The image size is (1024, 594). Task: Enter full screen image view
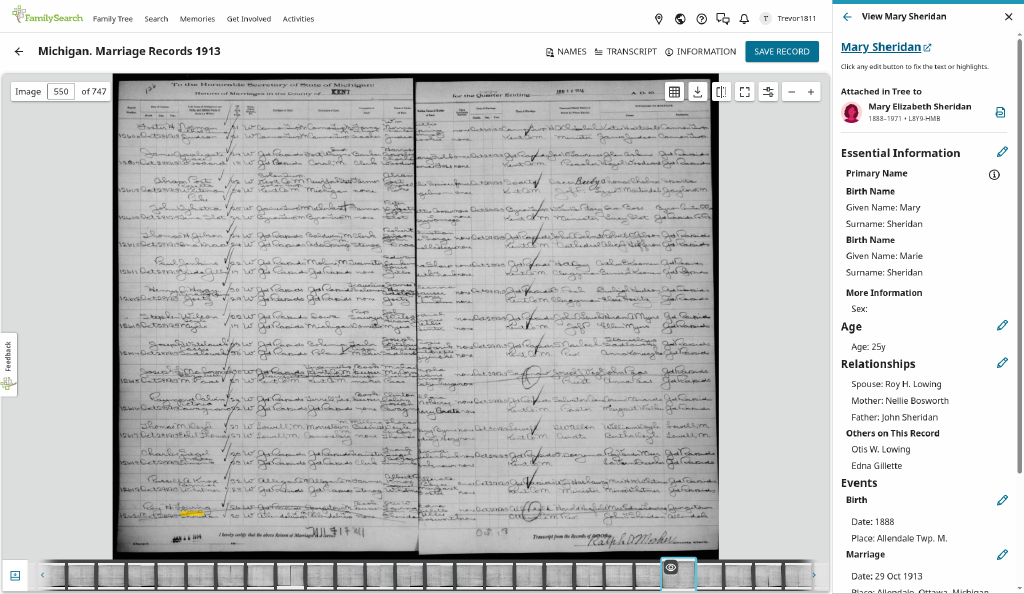[744, 92]
